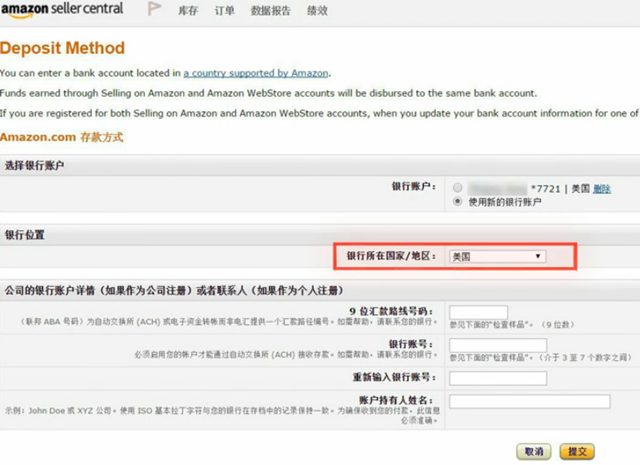The image size is (640, 465).
Task: Select 'Amazon.com 存款方式' heading text
Action: 62,137
